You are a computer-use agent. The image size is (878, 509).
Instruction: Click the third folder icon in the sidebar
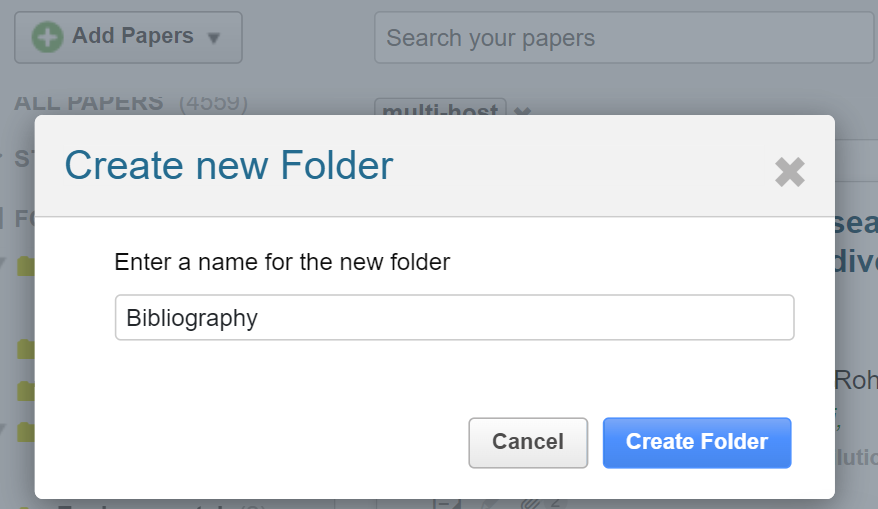(x=26, y=390)
